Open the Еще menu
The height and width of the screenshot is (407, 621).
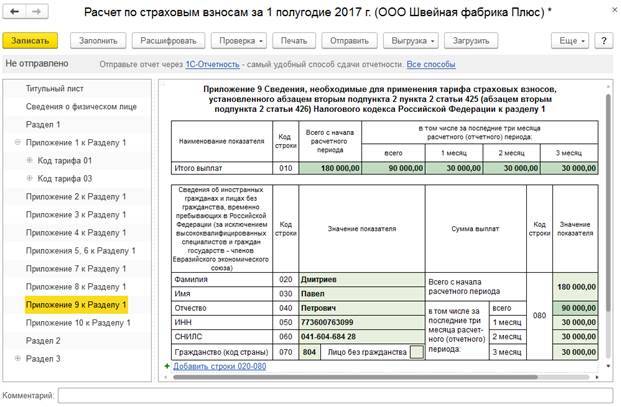(571, 41)
